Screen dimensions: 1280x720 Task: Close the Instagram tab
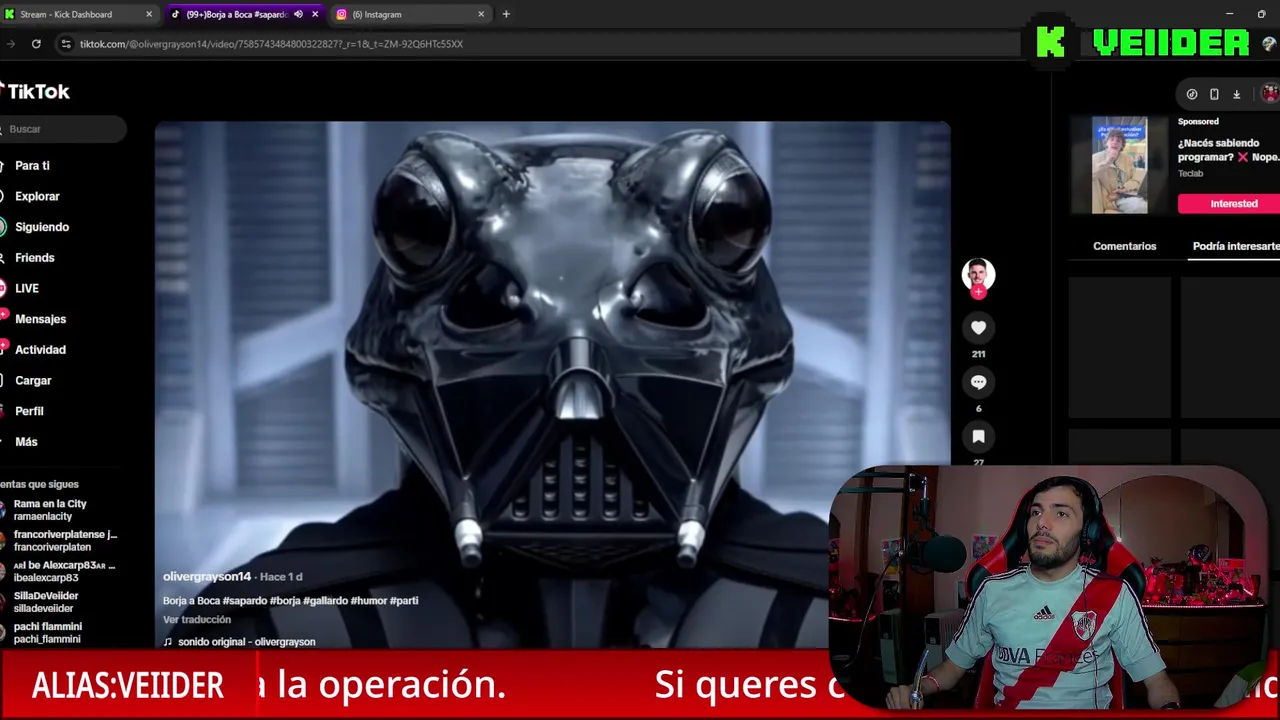click(481, 14)
